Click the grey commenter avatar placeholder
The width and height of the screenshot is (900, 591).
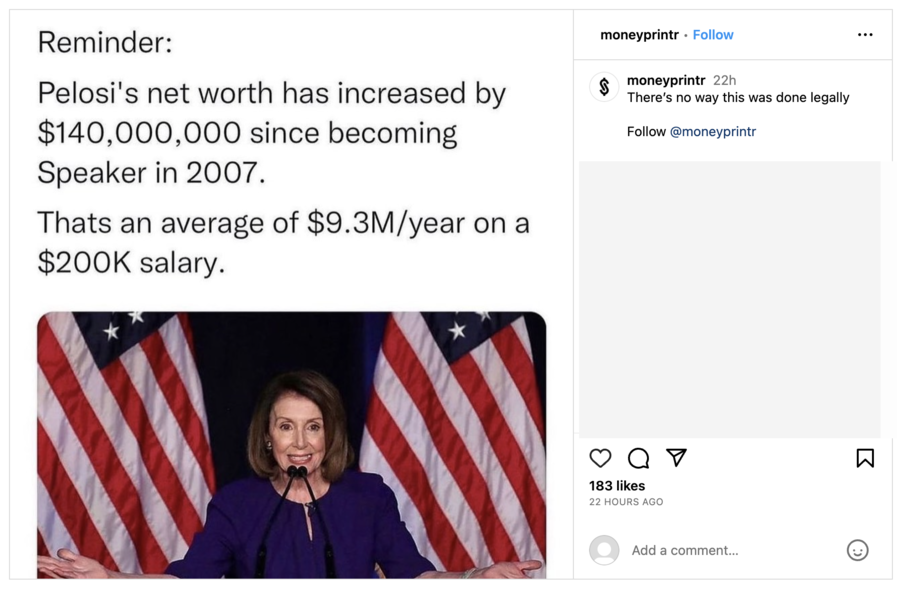604,550
